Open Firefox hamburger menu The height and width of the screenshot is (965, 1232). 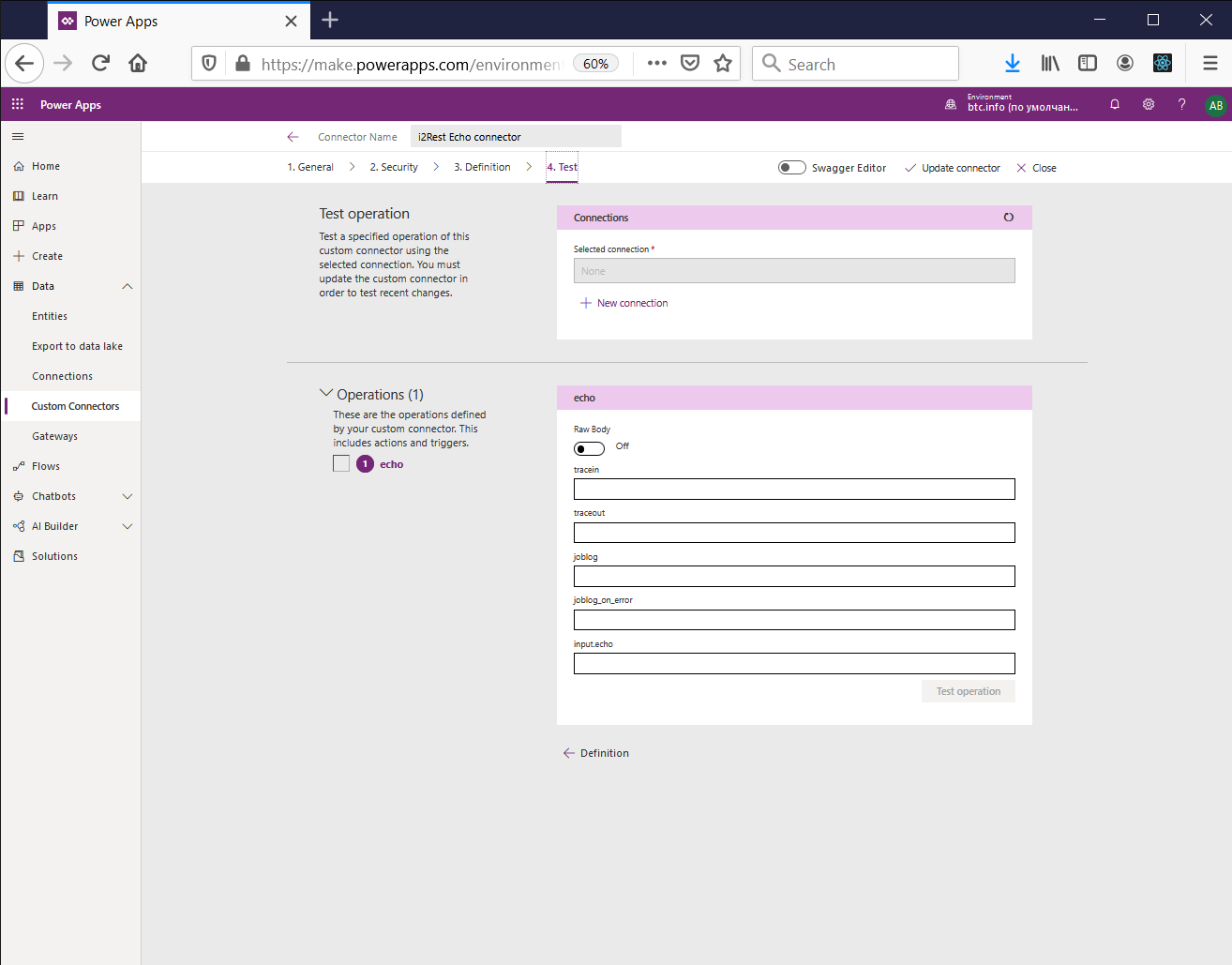click(x=1210, y=63)
